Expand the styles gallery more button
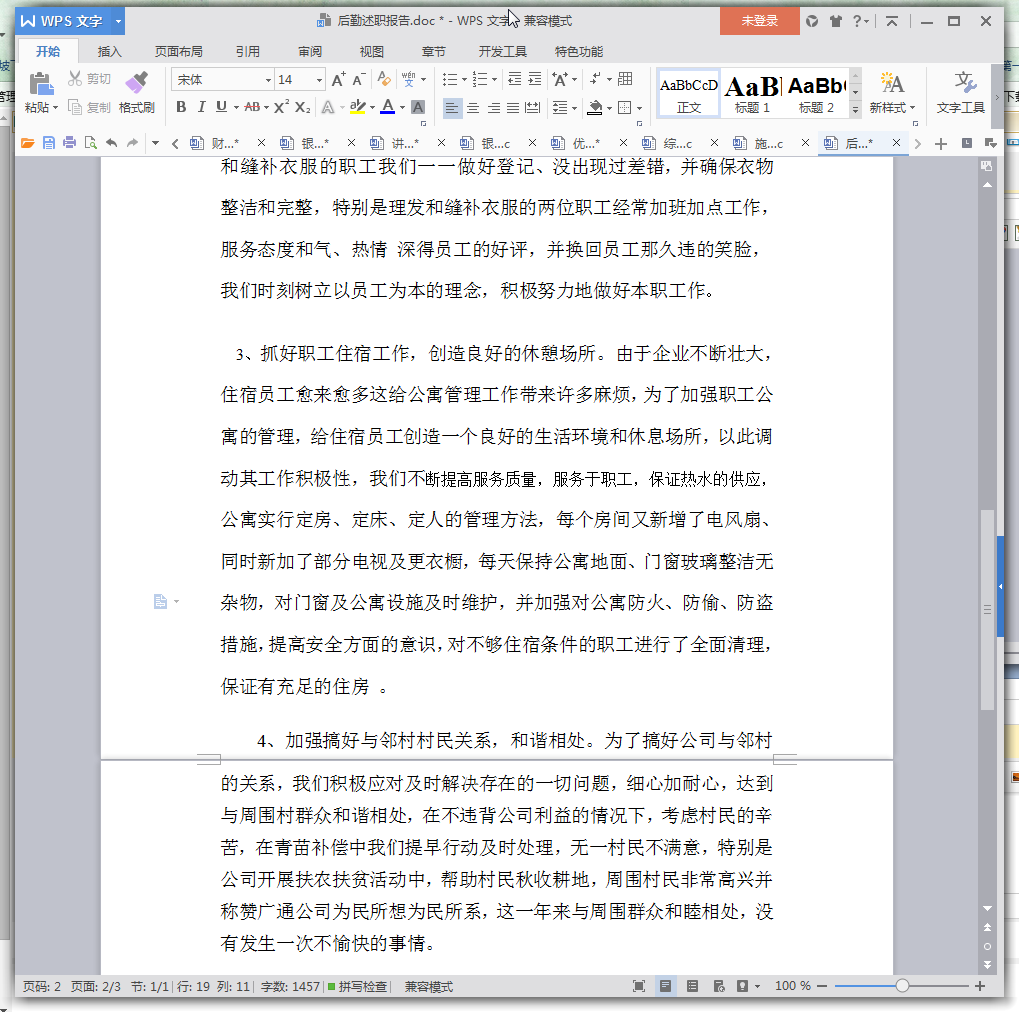Screen dimensions: 1019x1012 (856, 109)
